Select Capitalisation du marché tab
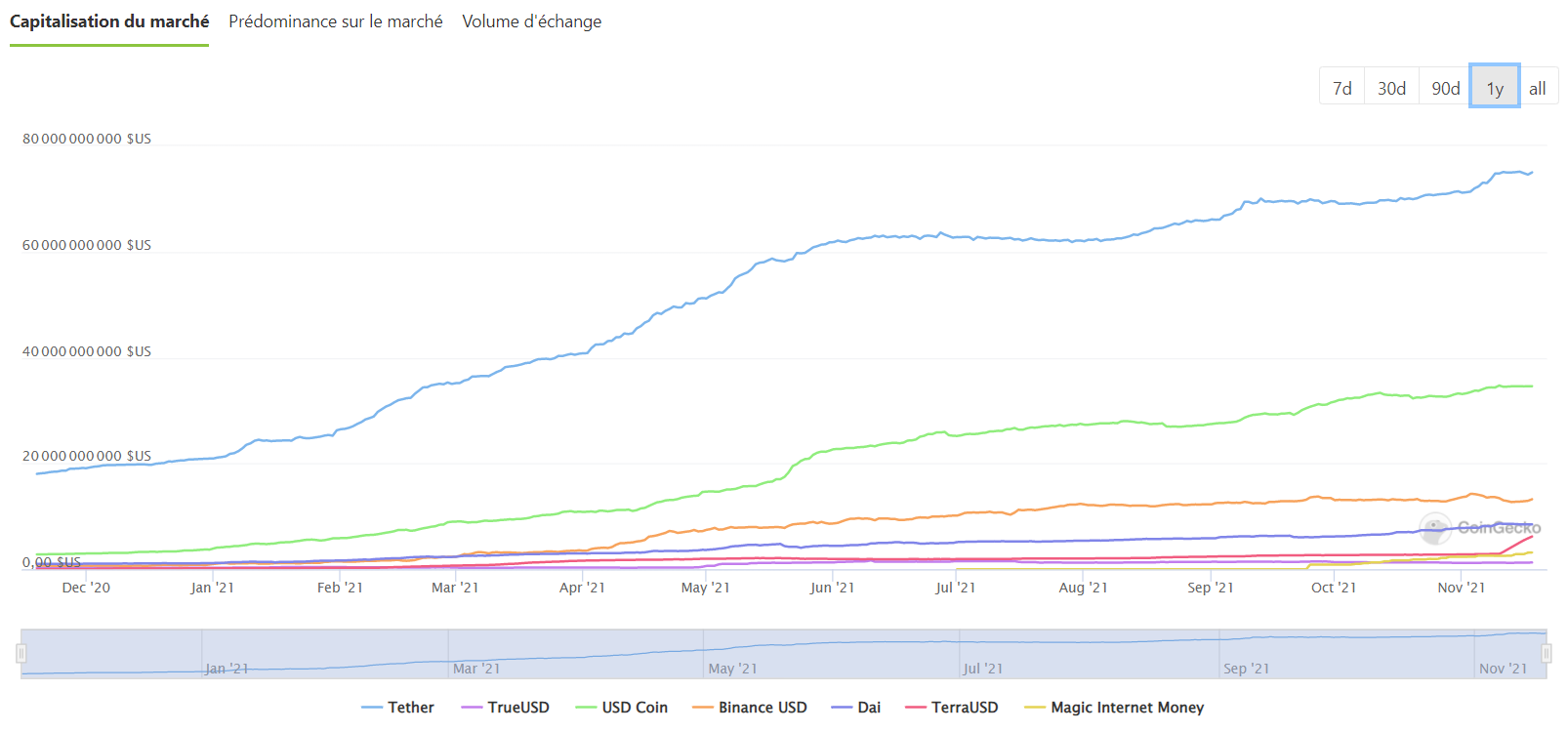The image size is (1568, 732). 109,21
